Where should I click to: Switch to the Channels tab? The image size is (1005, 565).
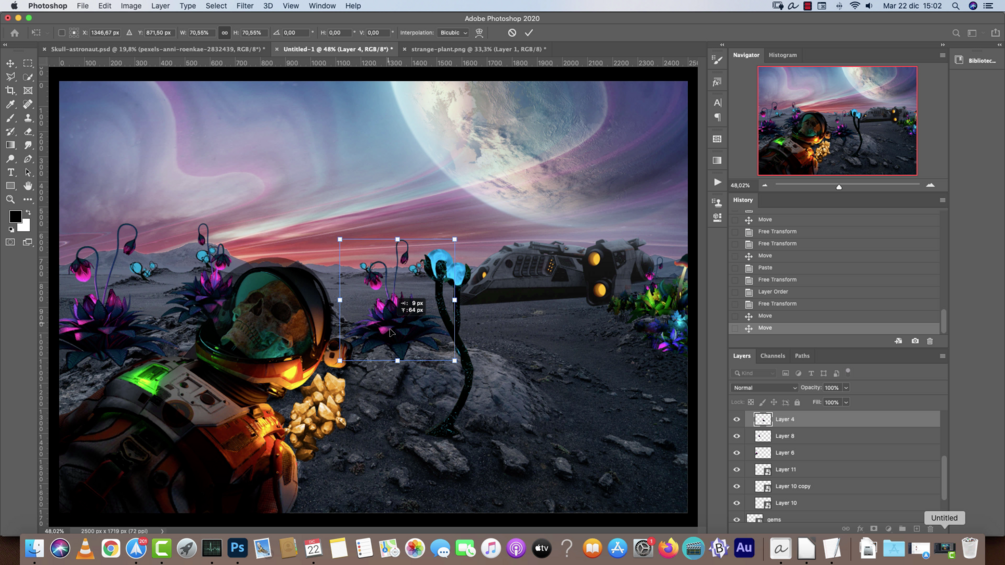tap(772, 356)
